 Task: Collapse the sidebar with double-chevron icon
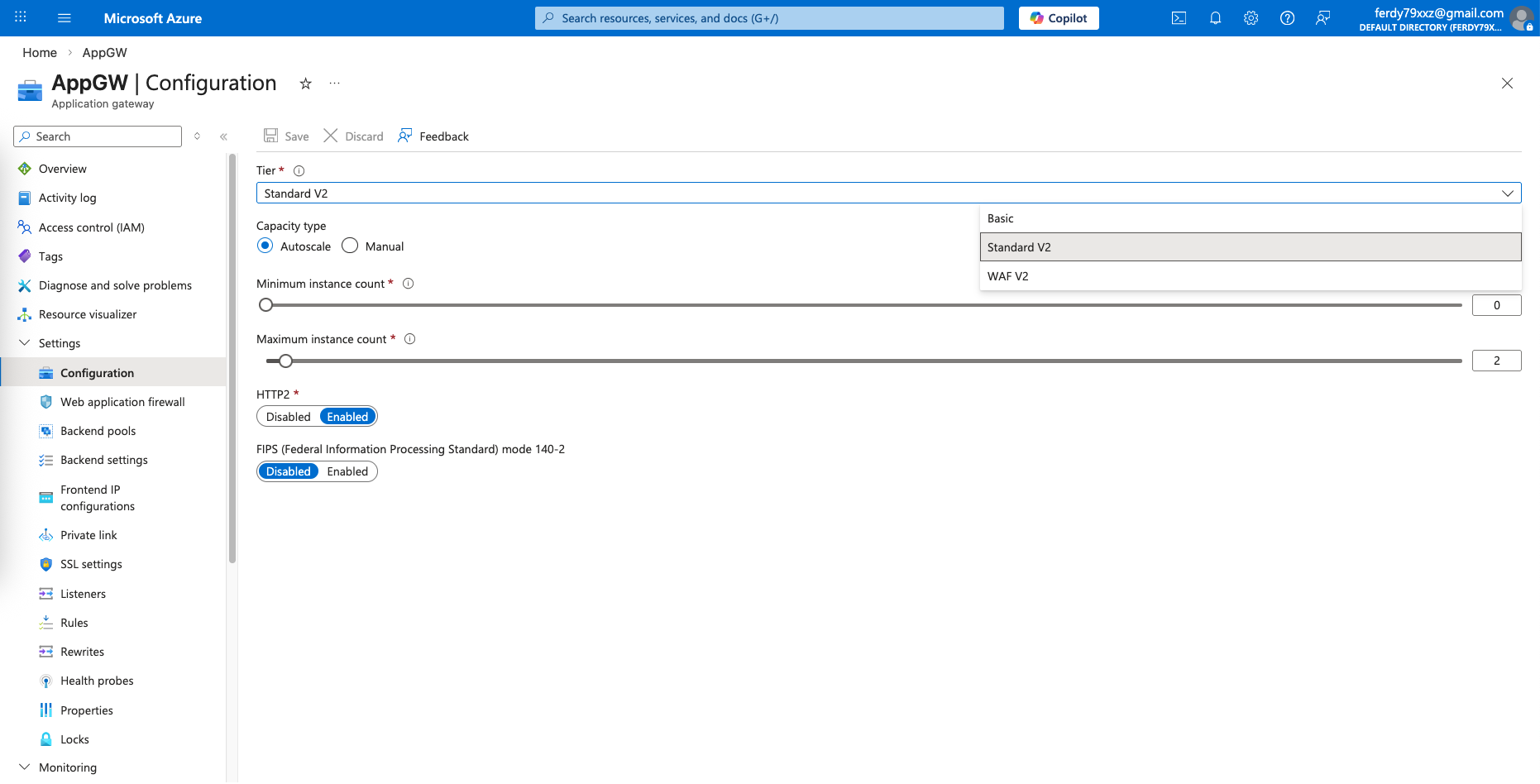[223, 137]
